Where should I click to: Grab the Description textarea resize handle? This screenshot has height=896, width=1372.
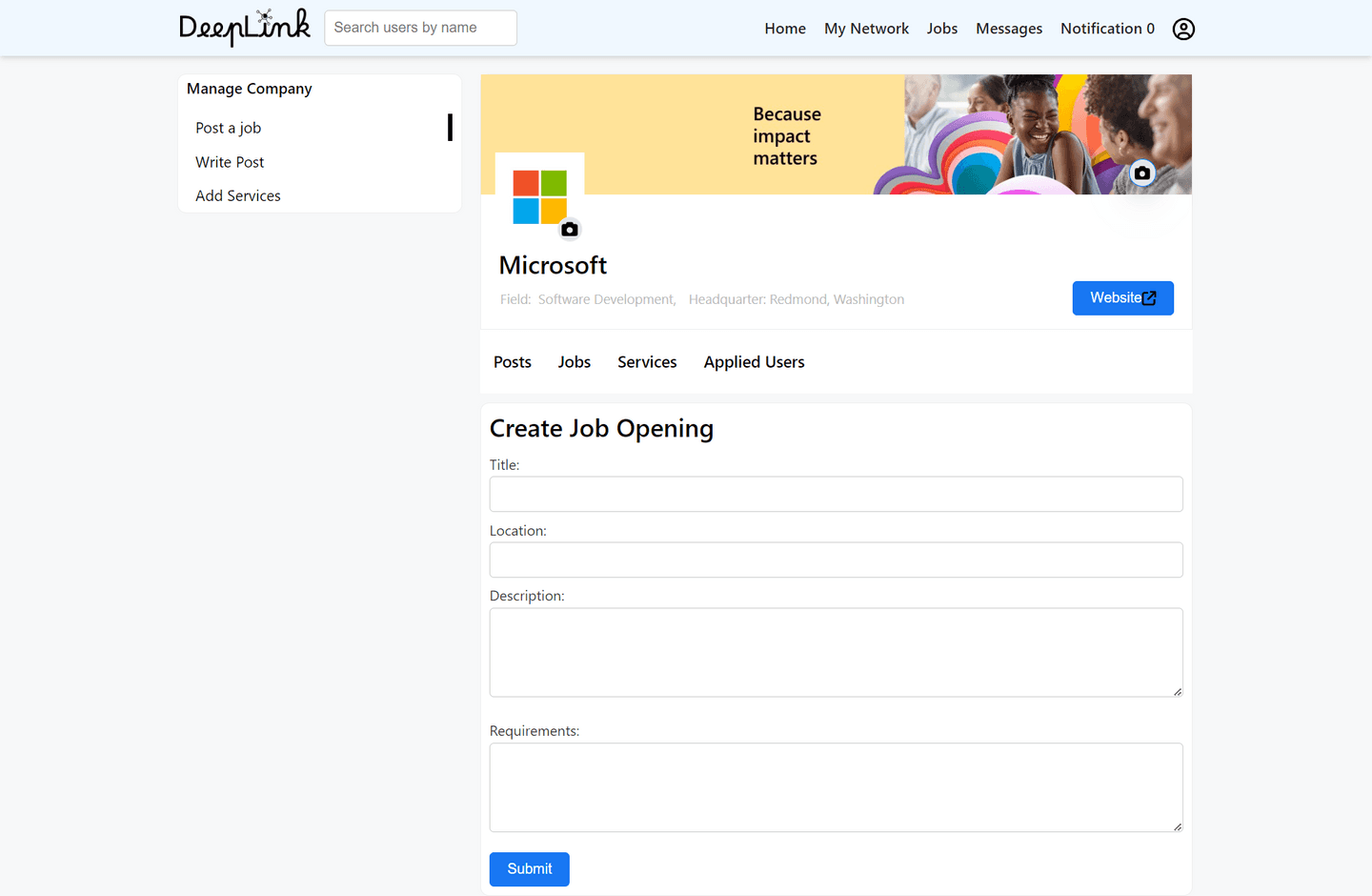[1178, 692]
